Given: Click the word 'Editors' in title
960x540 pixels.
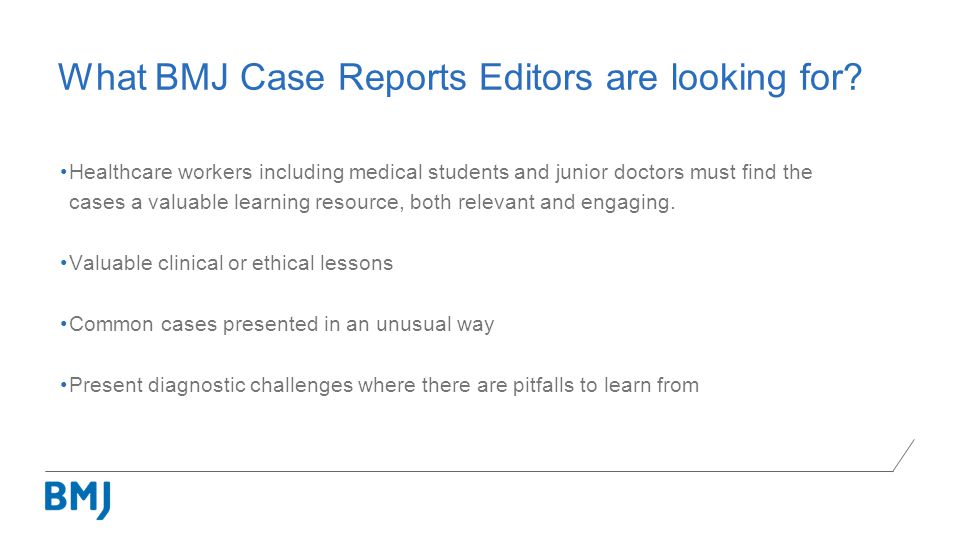Looking at the screenshot, I should pos(535,77).
